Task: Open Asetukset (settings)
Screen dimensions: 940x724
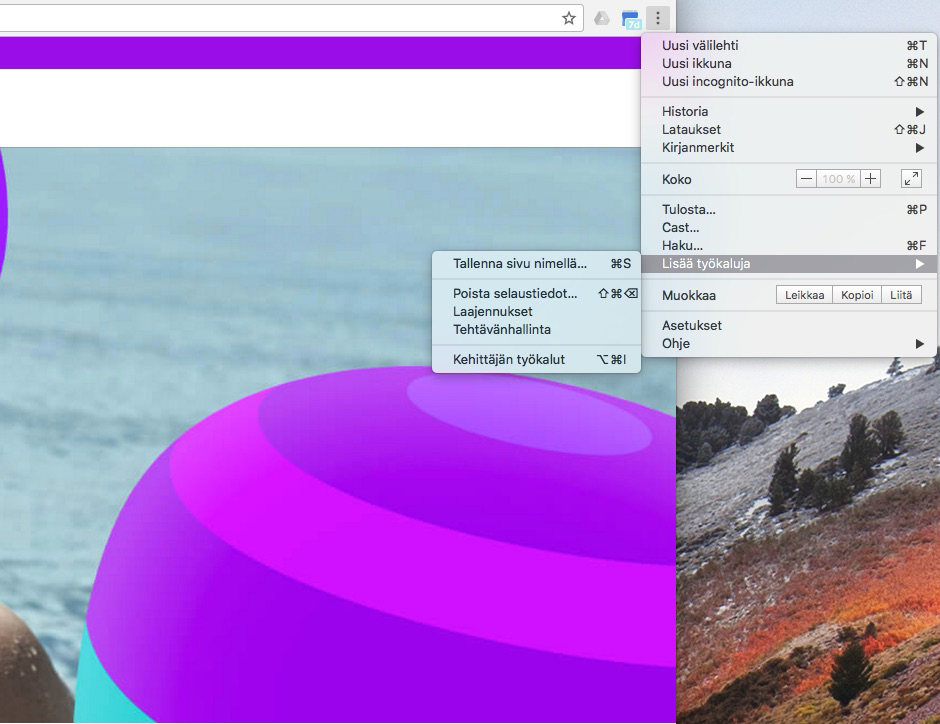Action: tap(789, 325)
